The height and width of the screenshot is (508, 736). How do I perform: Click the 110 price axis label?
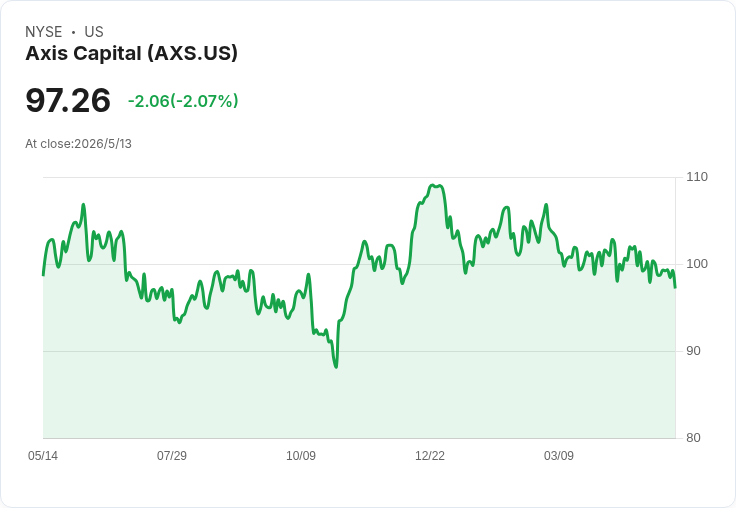pyautogui.click(x=697, y=177)
